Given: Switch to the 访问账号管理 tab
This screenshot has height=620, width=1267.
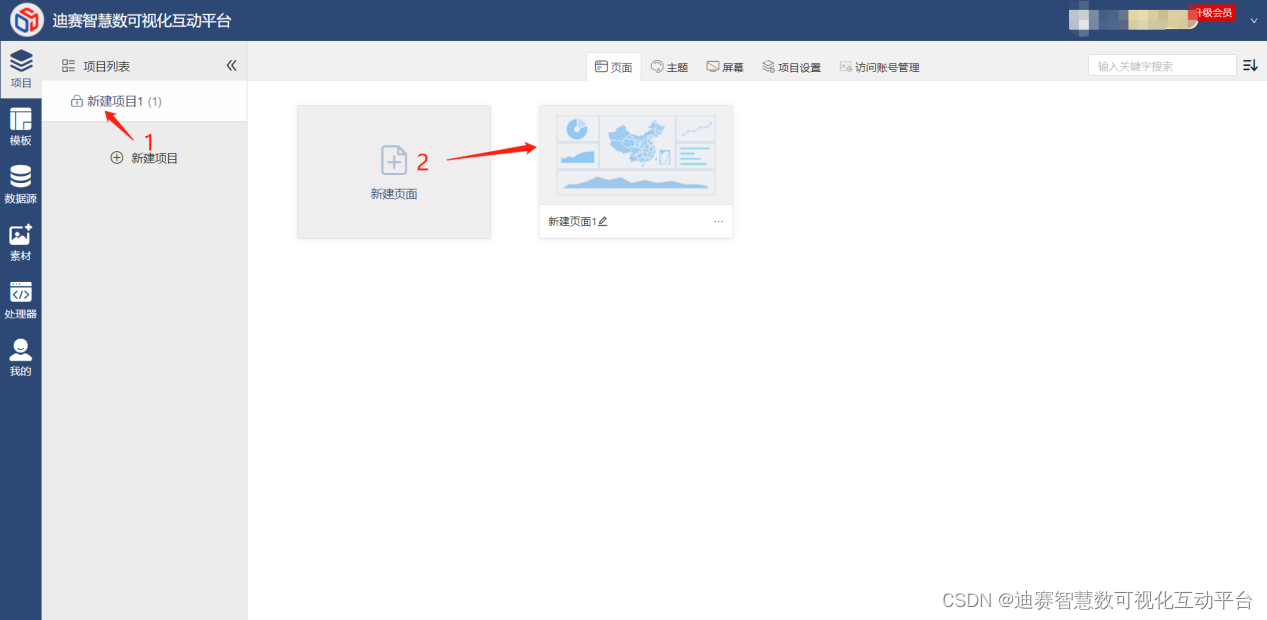Looking at the screenshot, I should (879, 67).
